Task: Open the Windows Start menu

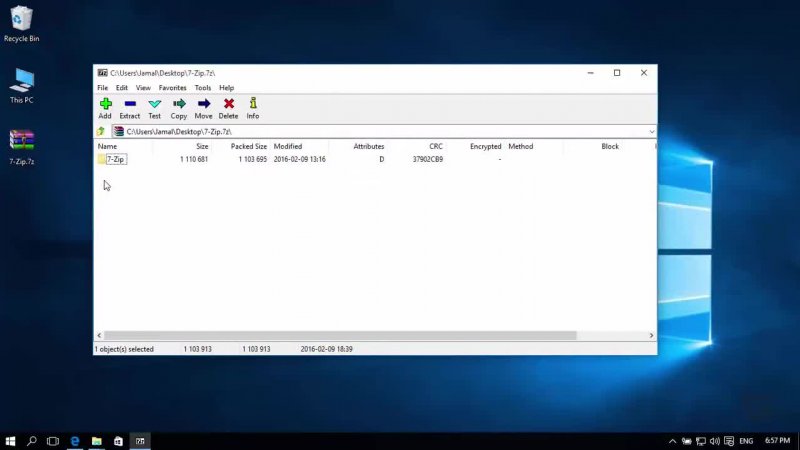Action: click(x=11, y=440)
